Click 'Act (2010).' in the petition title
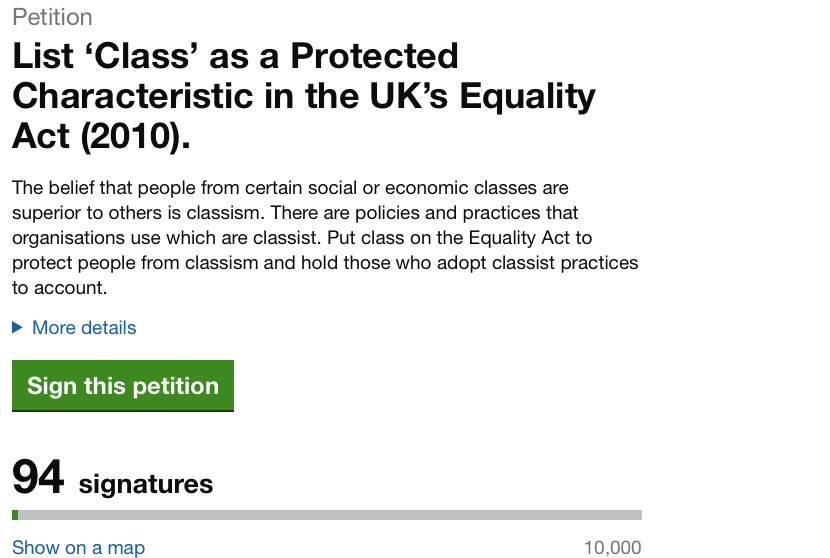Screen dimensions: 830x558 [x=101, y=136]
